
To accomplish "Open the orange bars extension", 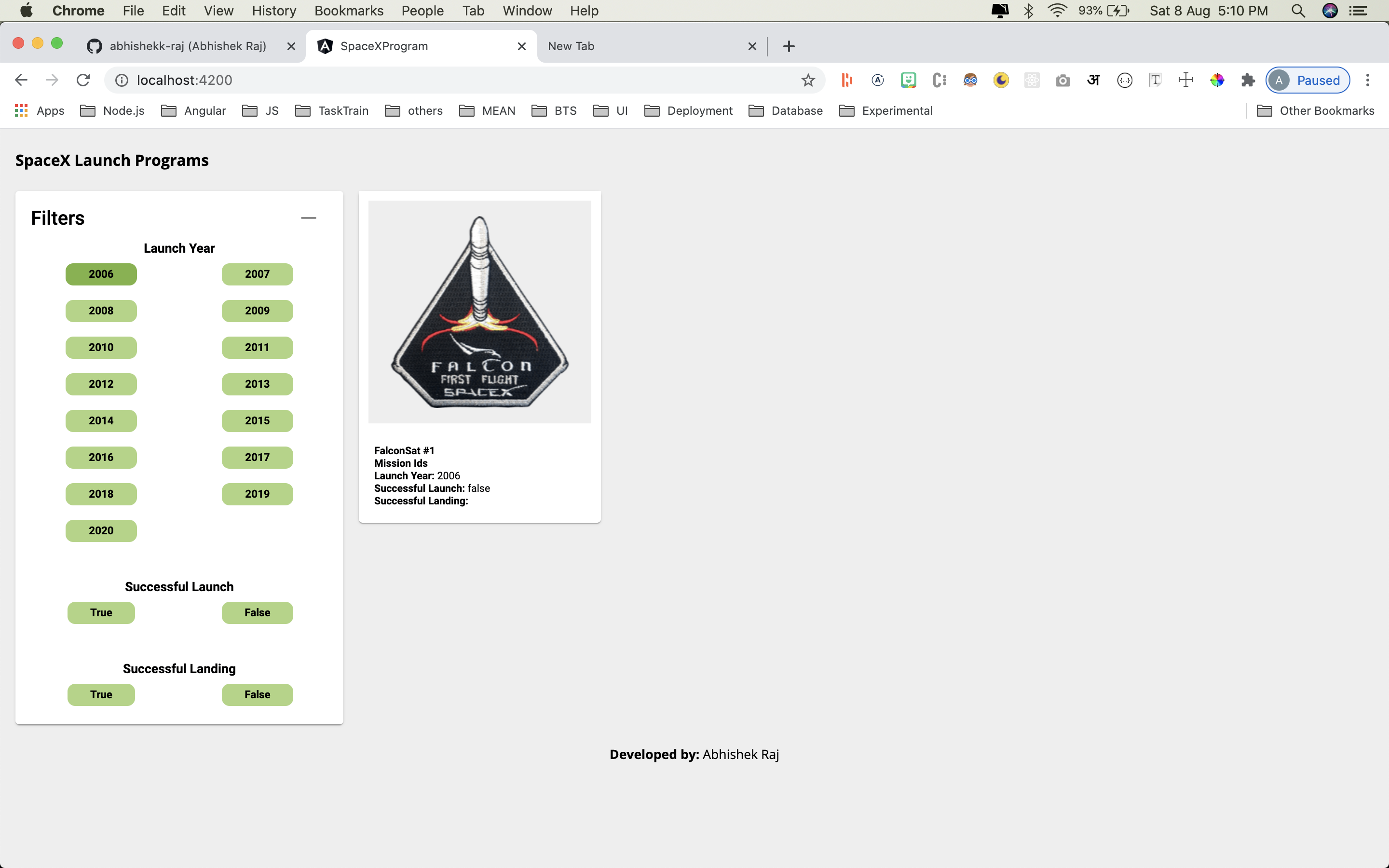I will pos(846,81).
